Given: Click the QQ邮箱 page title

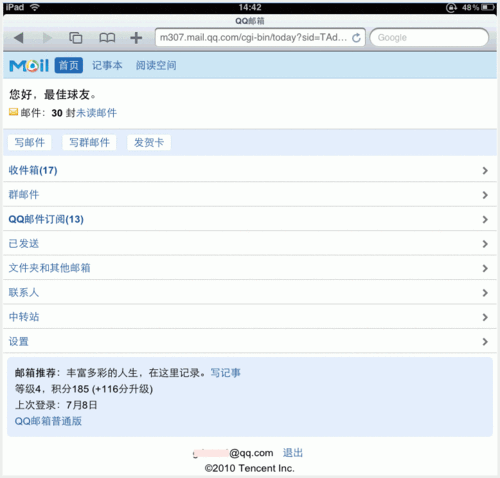Looking at the screenshot, I should click(250, 21).
